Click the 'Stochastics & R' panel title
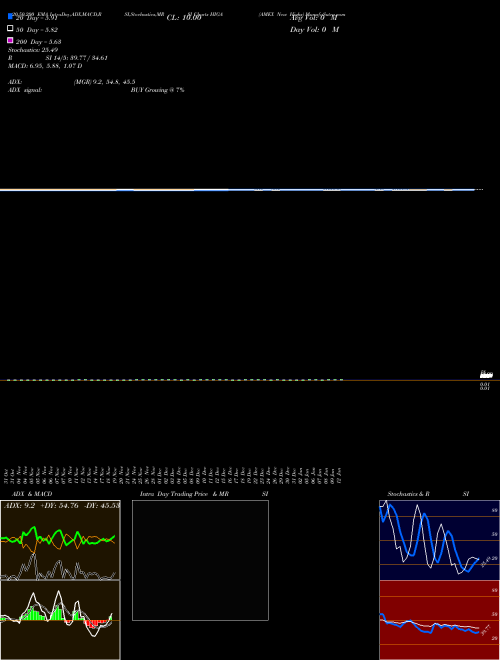The width and height of the screenshot is (500, 660). click(408, 494)
